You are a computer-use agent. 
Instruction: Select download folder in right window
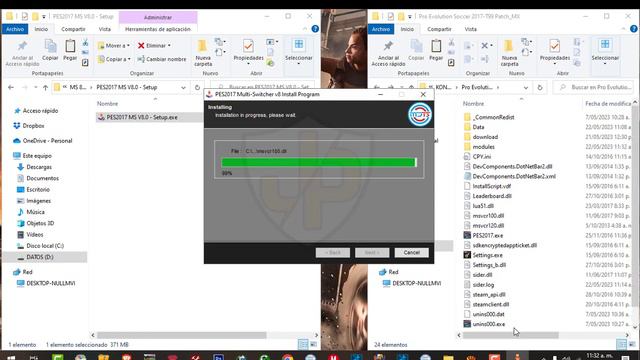pyautogui.click(x=485, y=137)
